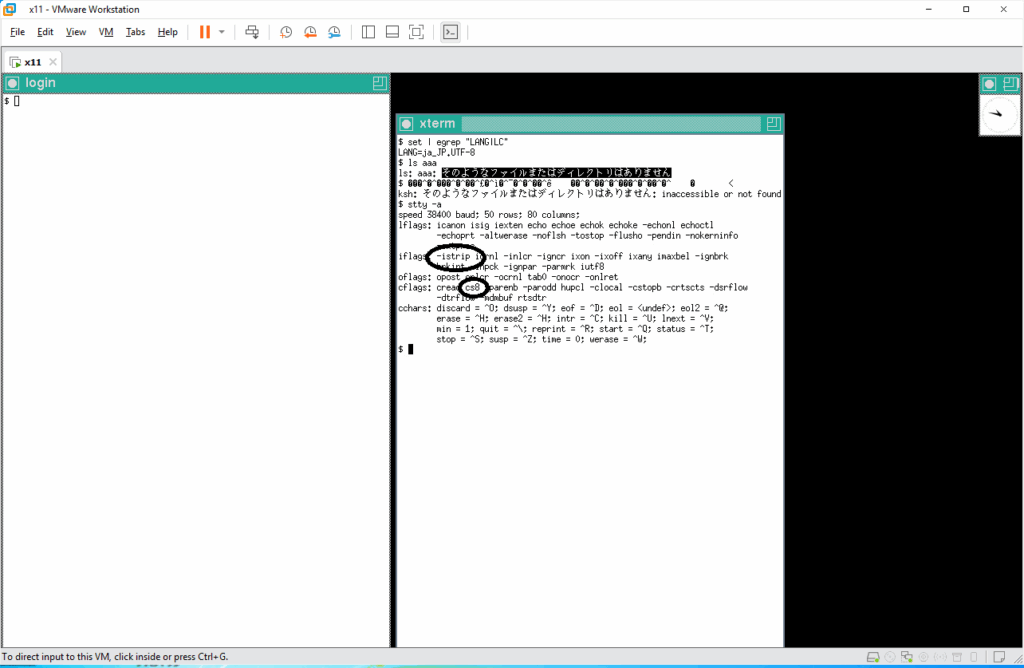Open the View menu

[76, 32]
